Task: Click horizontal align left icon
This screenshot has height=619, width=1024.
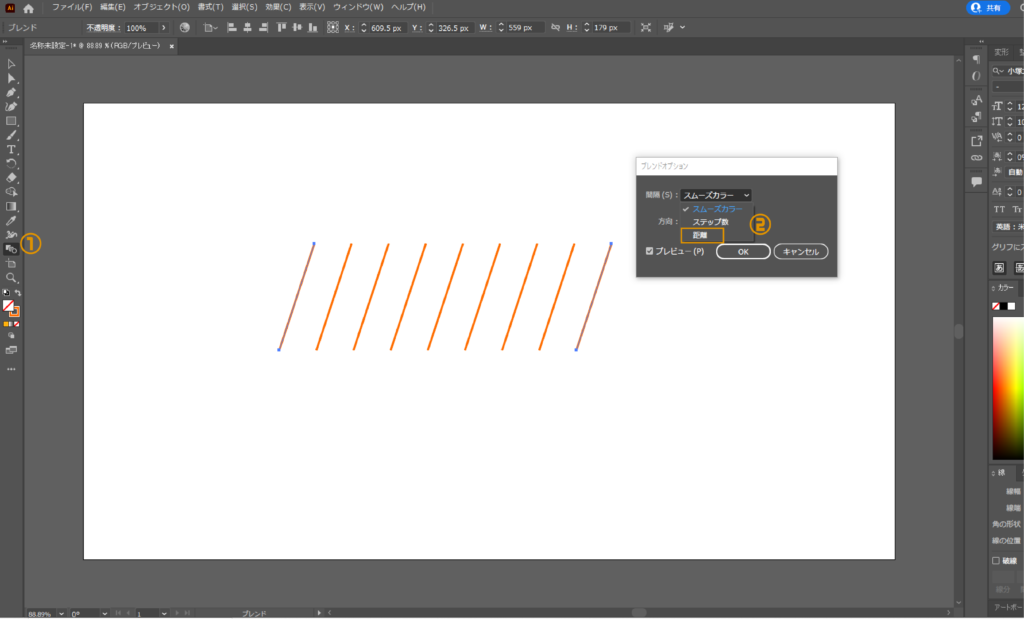Action: [232, 27]
